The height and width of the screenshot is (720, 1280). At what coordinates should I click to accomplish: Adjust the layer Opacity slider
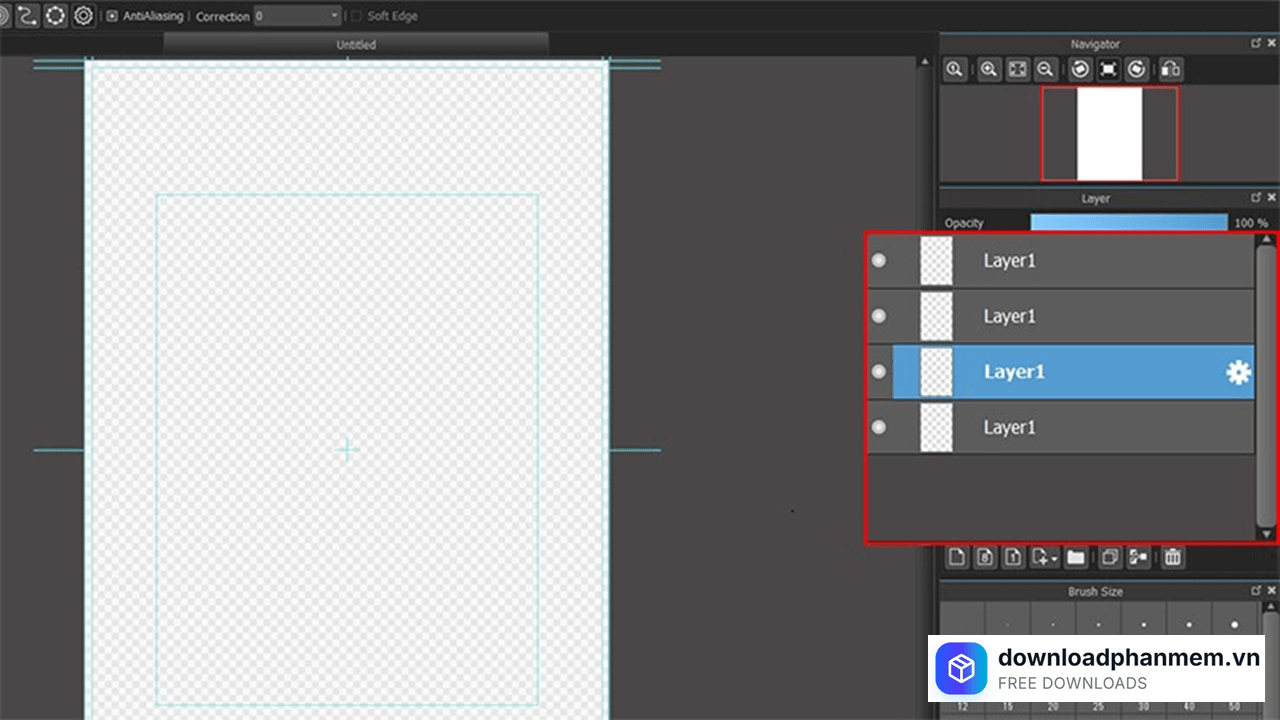pyautogui.click(x=1128, y=223)
